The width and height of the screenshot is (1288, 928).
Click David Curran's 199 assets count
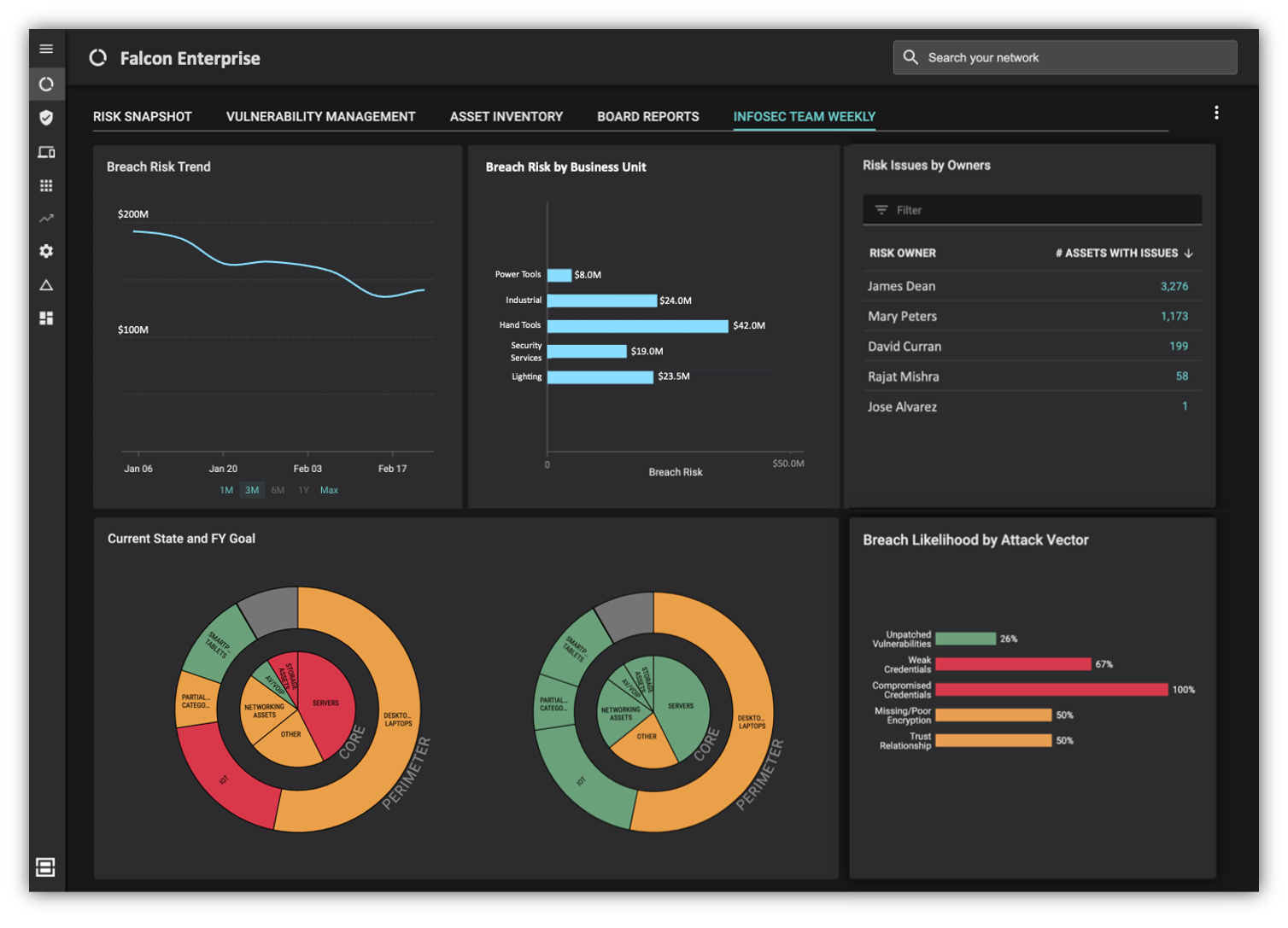pyautogui.click(x=1179, y=346)
